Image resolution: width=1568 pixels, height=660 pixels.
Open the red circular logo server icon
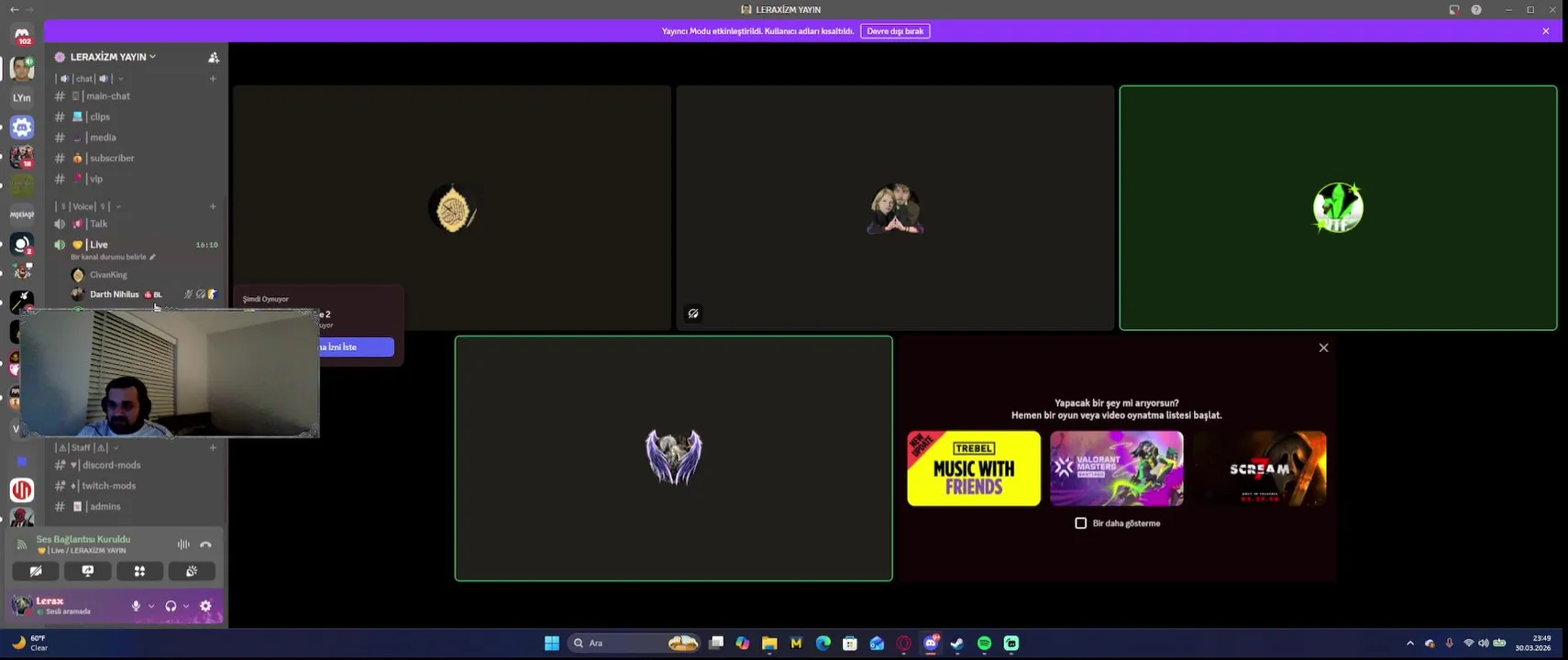[x=22, y=489]
